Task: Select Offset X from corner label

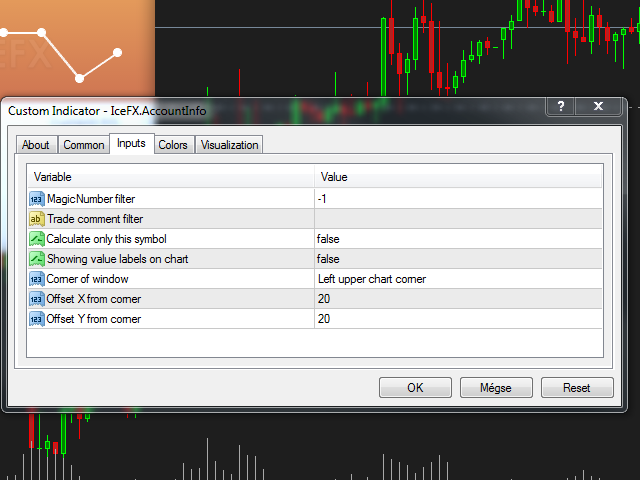Action: tap(94, 299)
